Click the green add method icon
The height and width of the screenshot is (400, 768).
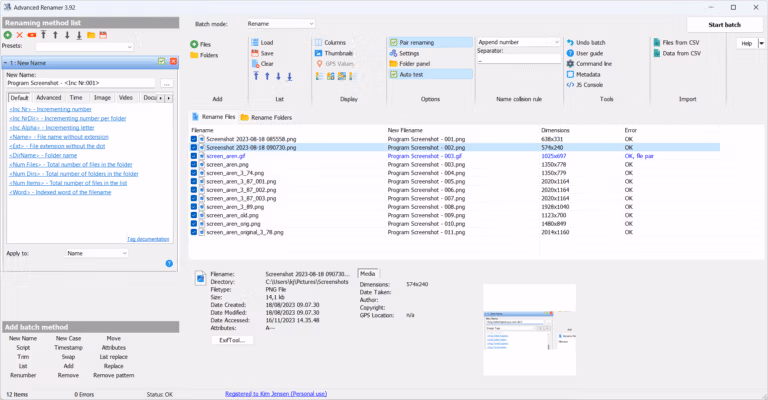(8, 35)
